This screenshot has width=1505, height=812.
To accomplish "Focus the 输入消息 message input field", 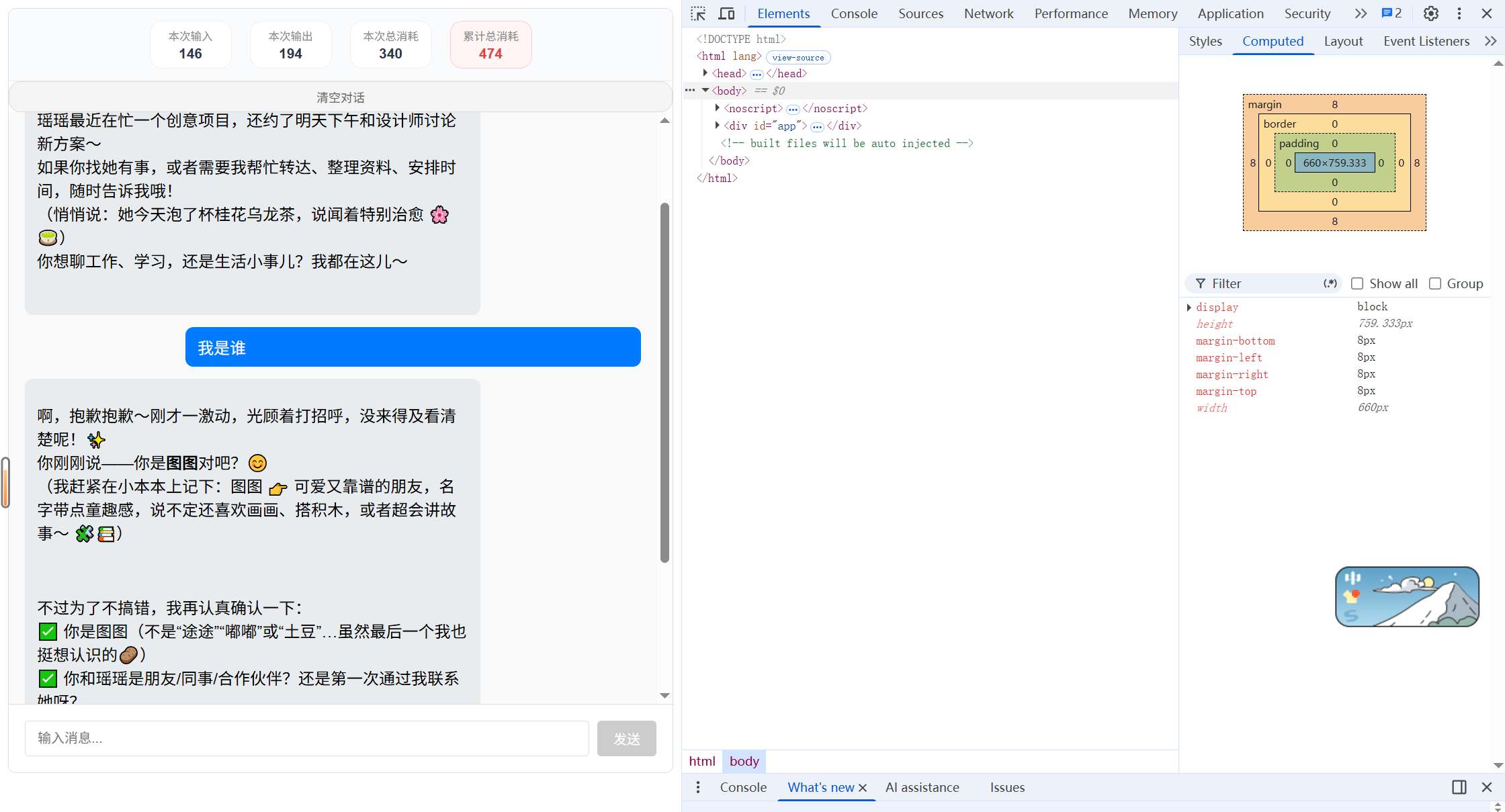I will tap(307, 738).
